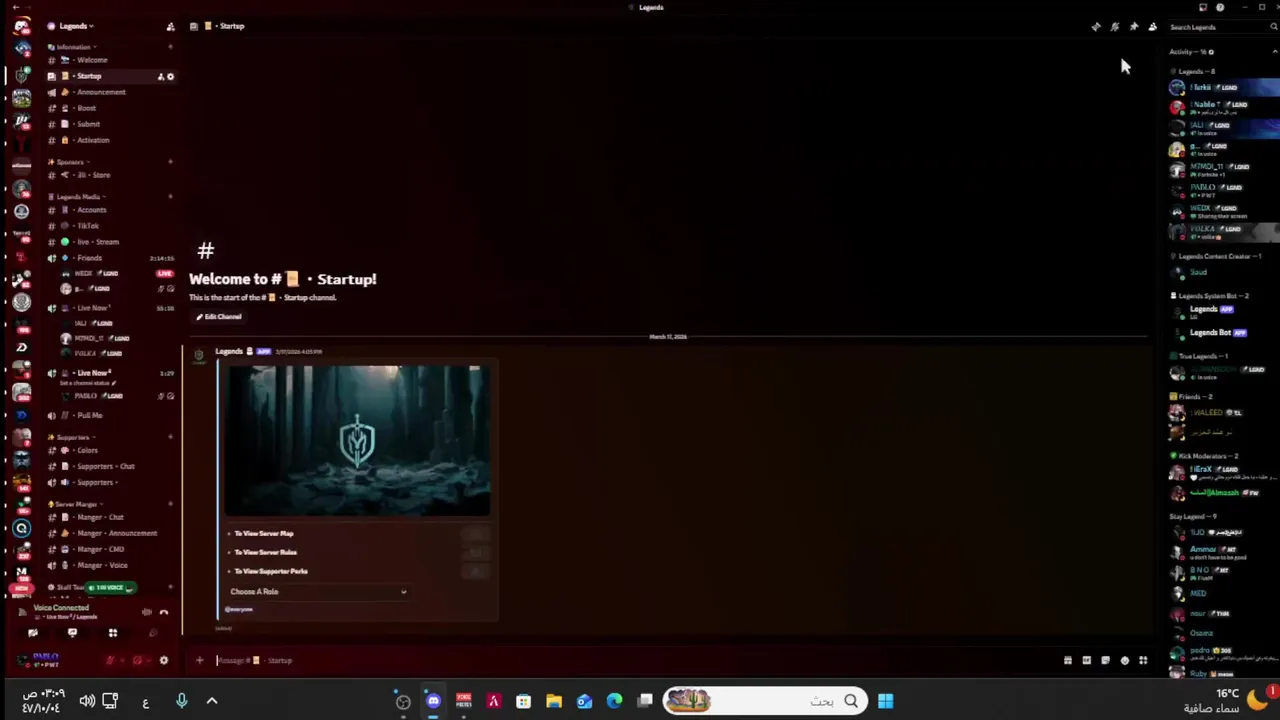
Task: Toggle microphone mute in user panel
Action: [x=110, y=660]
